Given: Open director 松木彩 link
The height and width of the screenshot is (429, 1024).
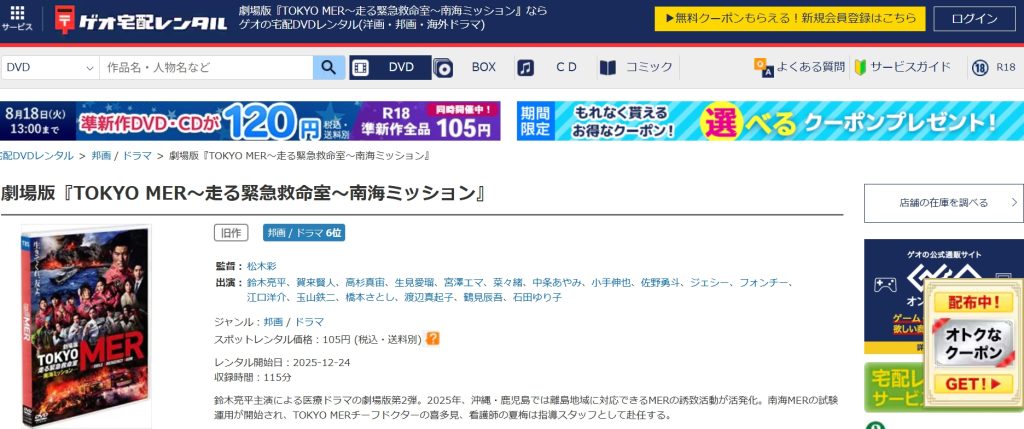Looking at the screenshot, I should click(x=262, y=266).
